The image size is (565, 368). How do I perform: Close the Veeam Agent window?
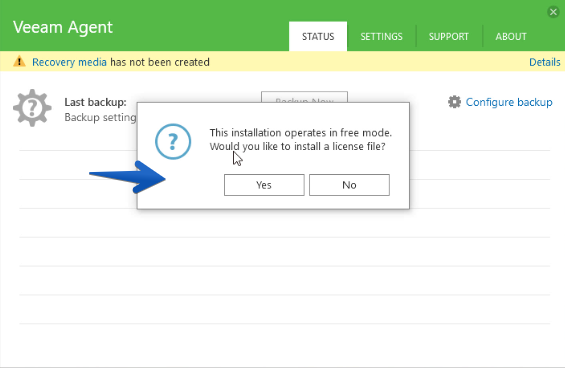[553, 12]
